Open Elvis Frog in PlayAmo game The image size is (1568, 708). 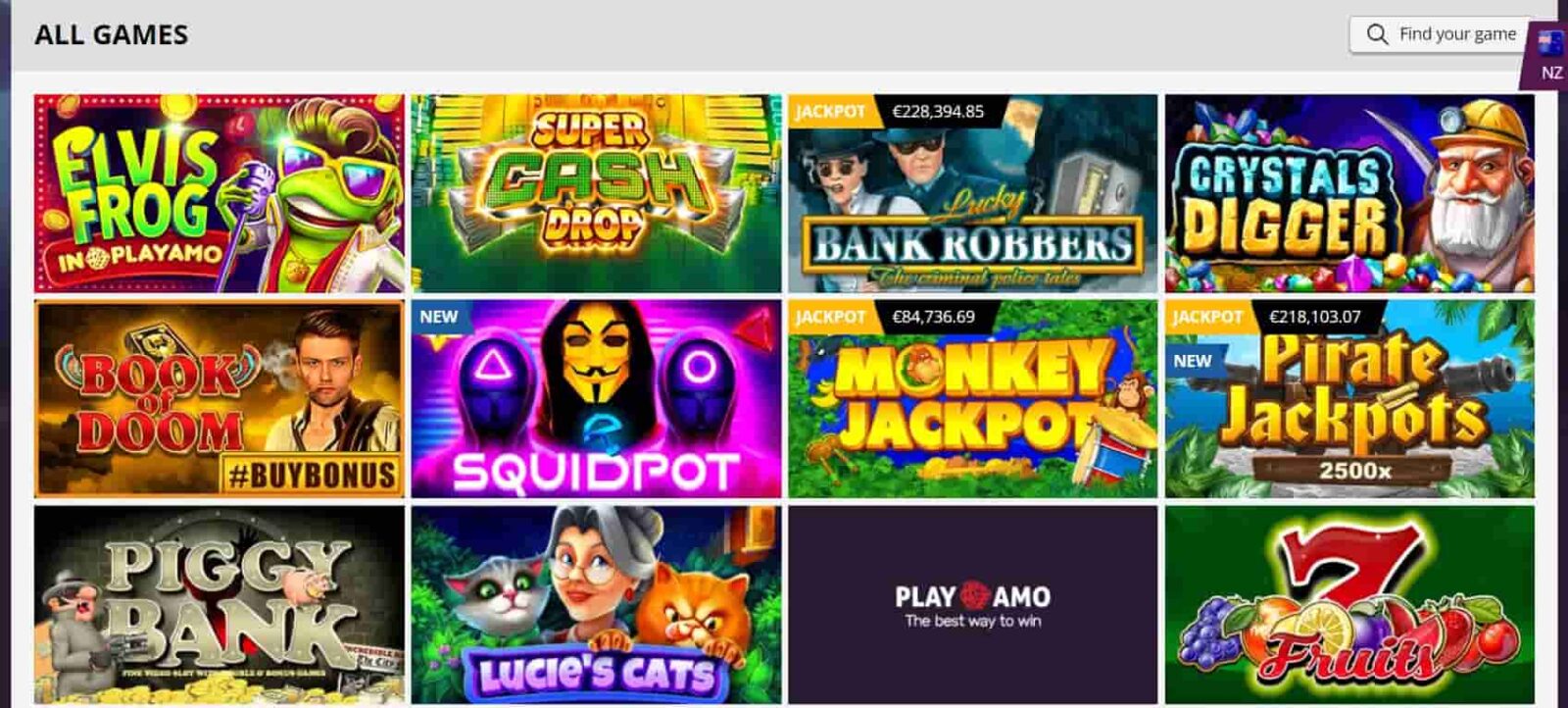pyautogui.click(x=220, y=193)
